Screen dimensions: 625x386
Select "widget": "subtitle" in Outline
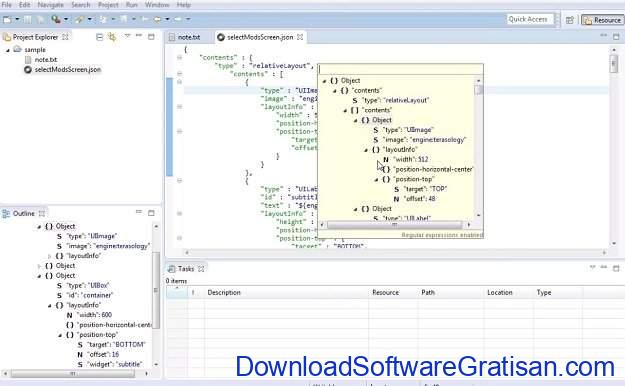click(x=115, y=364)
